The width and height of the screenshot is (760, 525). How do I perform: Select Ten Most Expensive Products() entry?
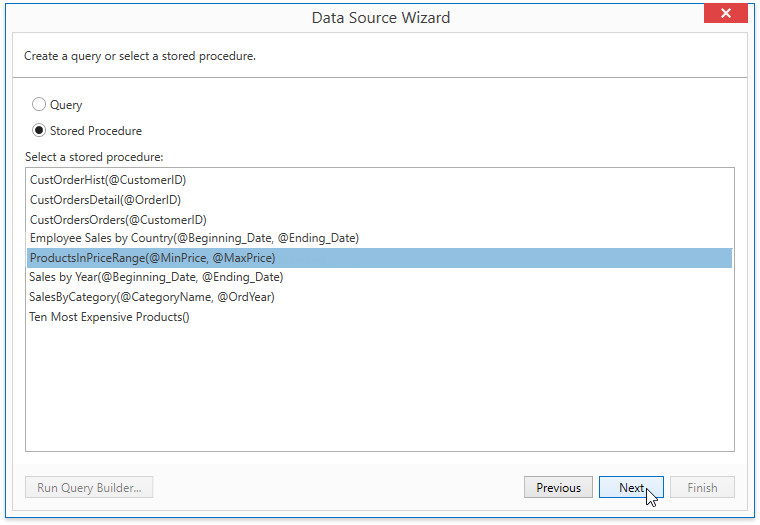coord(380,317)
